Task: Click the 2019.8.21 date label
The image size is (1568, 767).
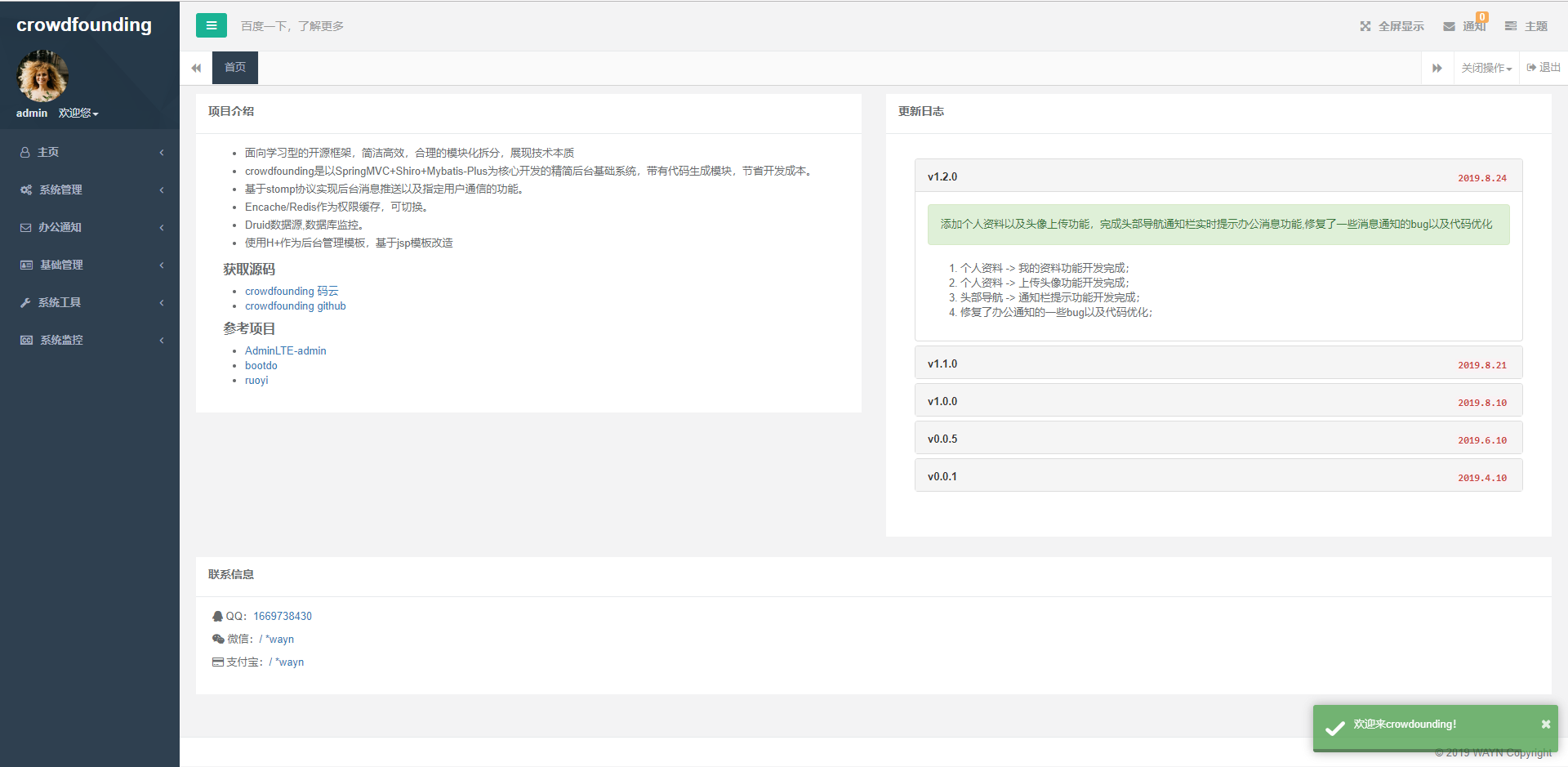Action: pyautogui.click(x=1482, y=365)
